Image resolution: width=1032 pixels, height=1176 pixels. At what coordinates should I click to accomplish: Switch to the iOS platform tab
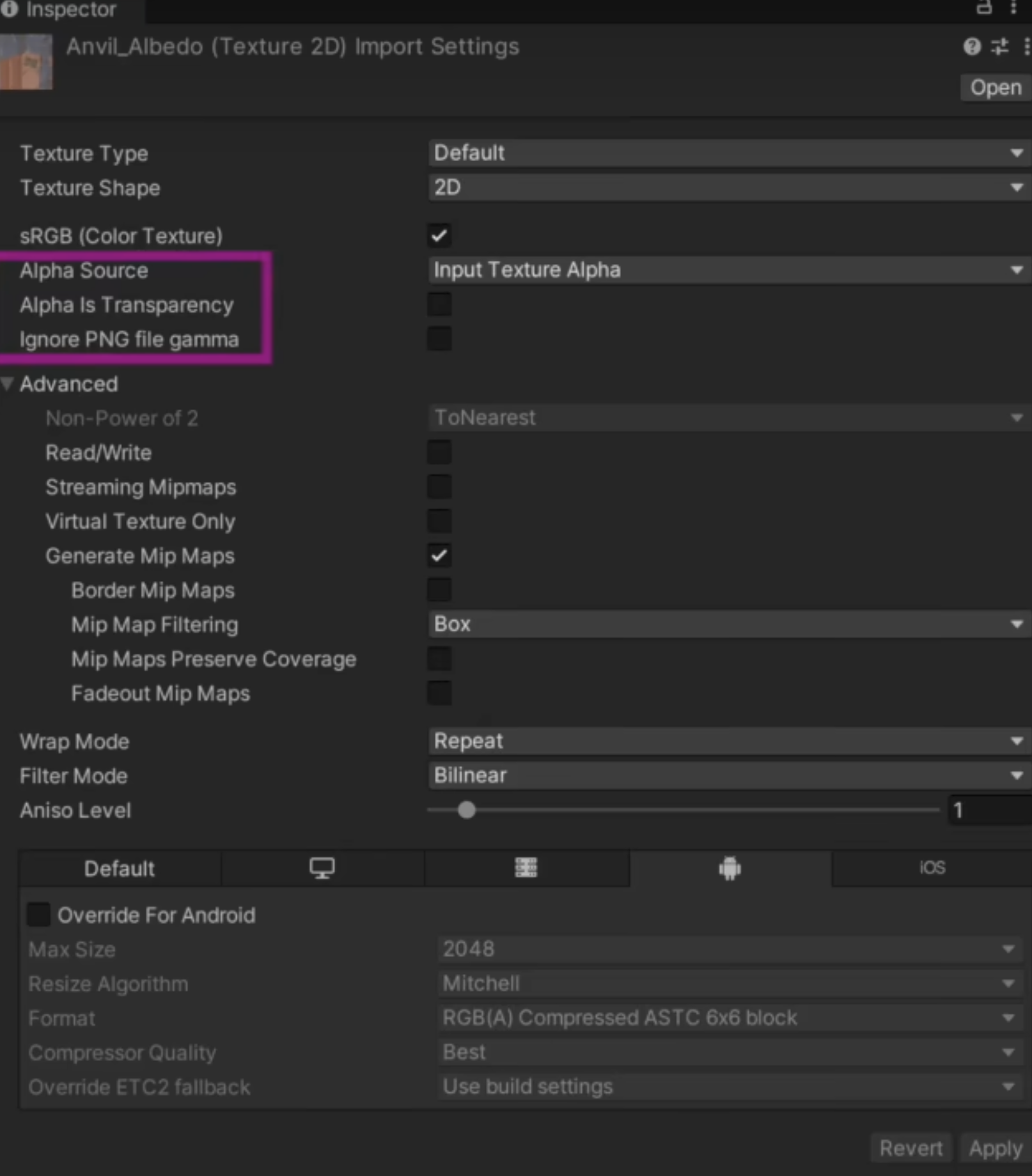tap(932, 868)
